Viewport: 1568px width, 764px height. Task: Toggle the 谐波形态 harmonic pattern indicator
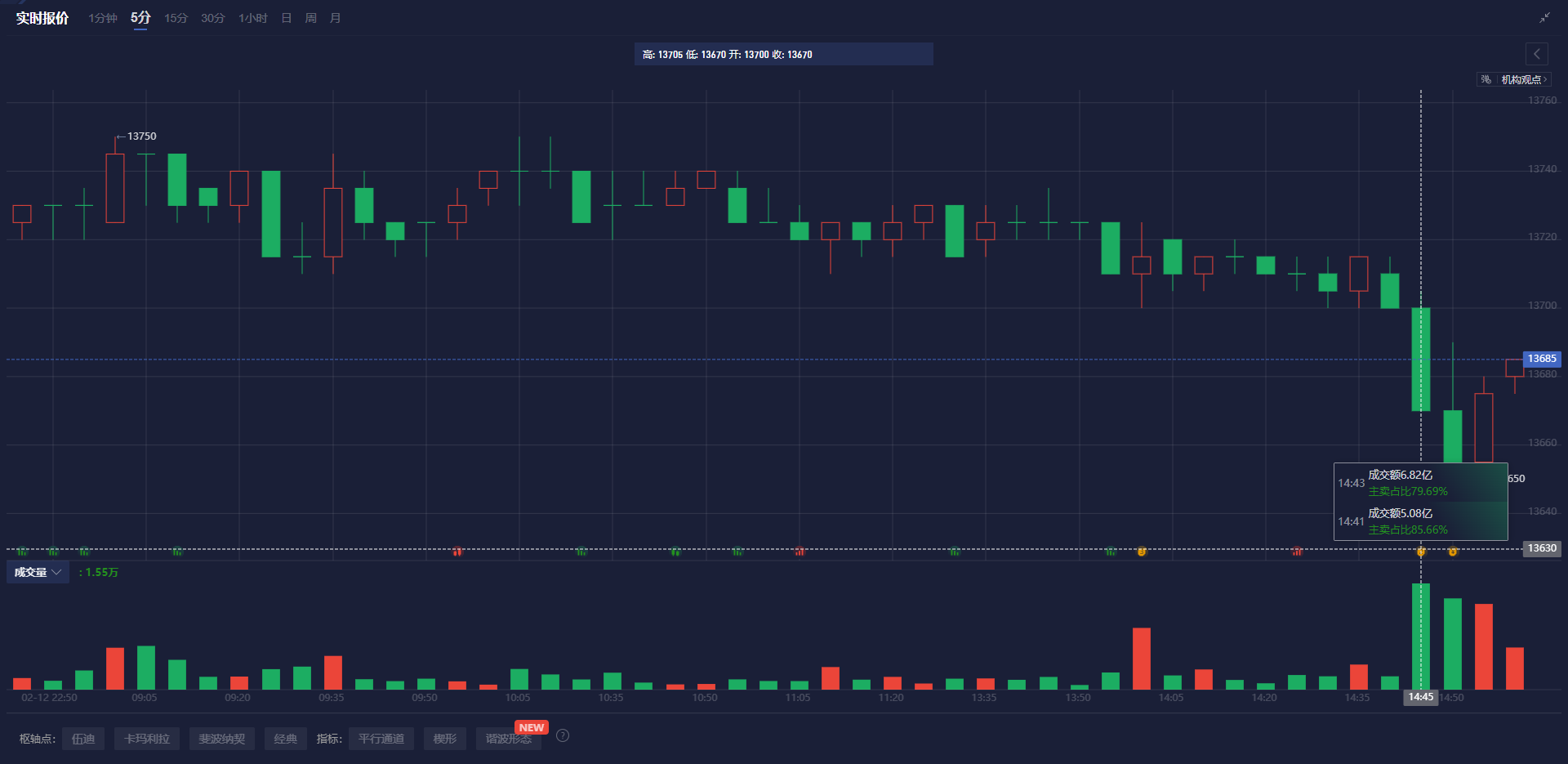click(508, 738)
